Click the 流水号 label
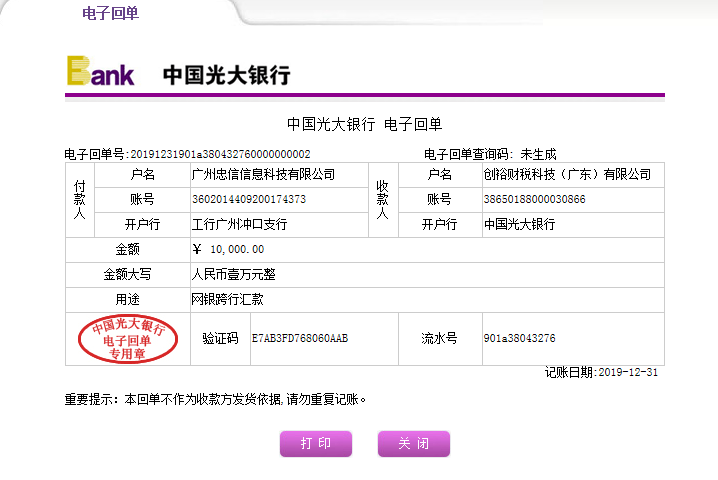The height and width of the screenshot is (480, 718). click(x=440, y=338)
